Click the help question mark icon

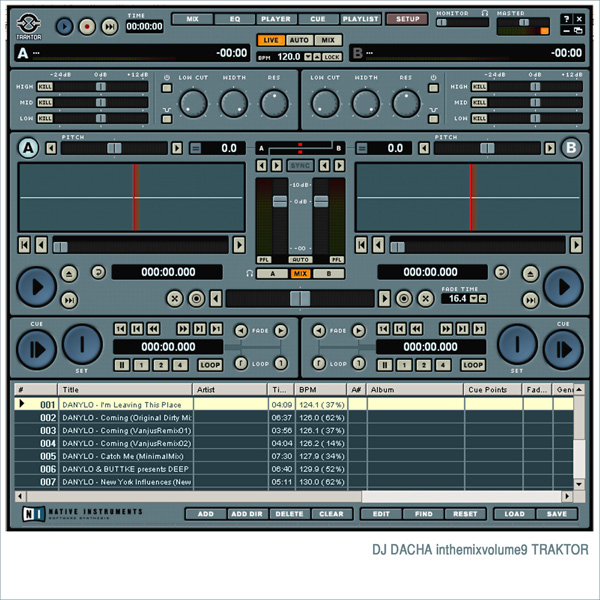566,19
